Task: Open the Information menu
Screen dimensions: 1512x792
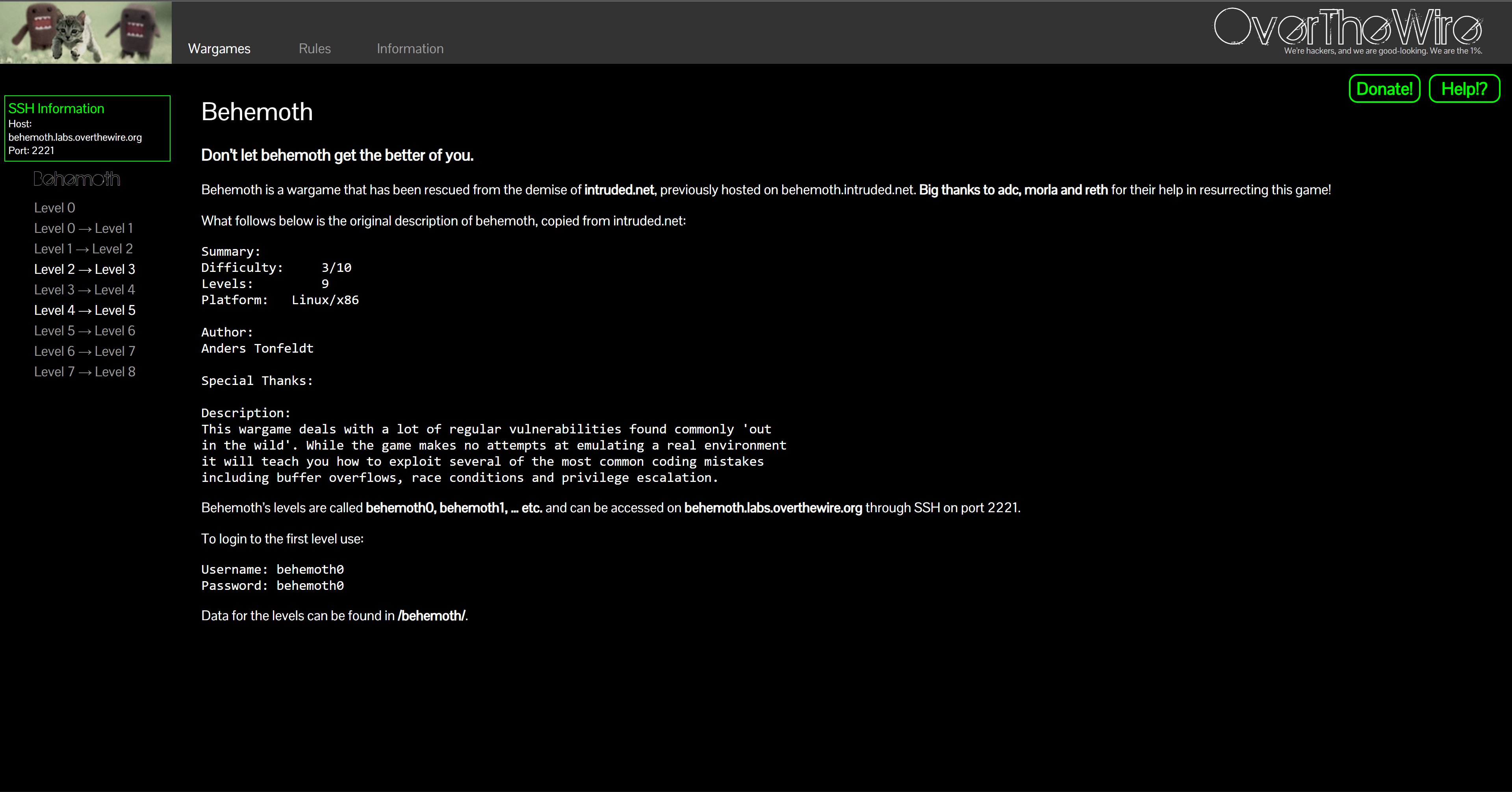Action: pos(410,49)
